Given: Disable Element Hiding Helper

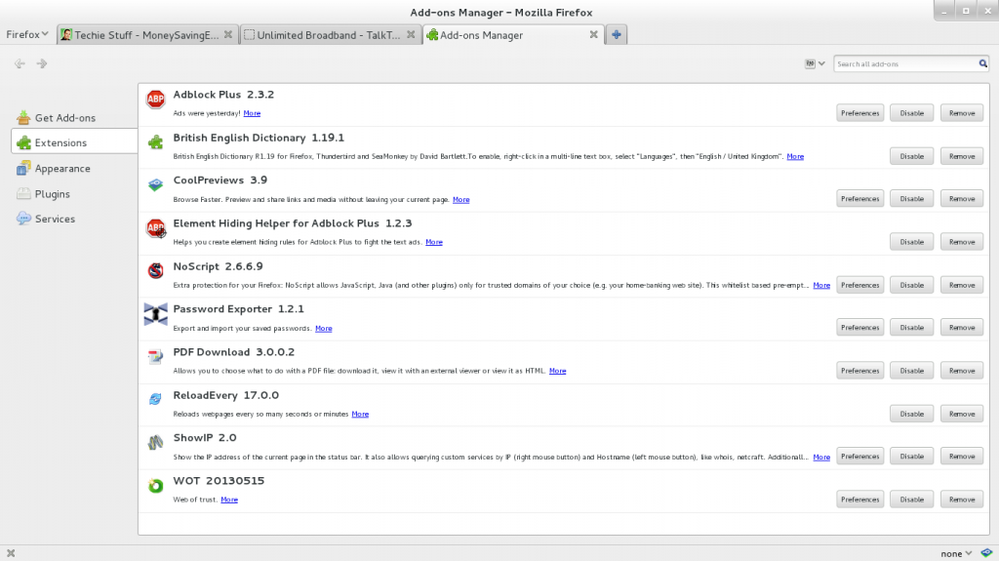Looking at the screenshot, I should click(x=911, y=242).
